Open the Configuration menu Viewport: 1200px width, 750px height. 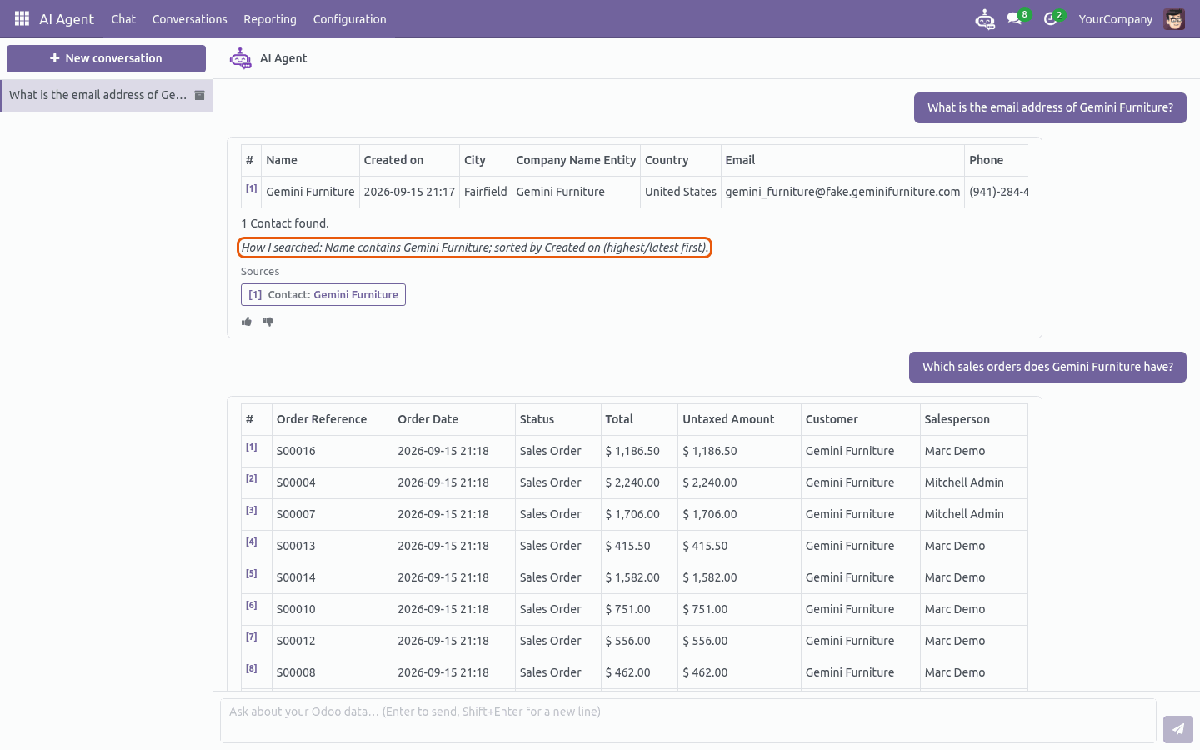(x=349, y=19)
